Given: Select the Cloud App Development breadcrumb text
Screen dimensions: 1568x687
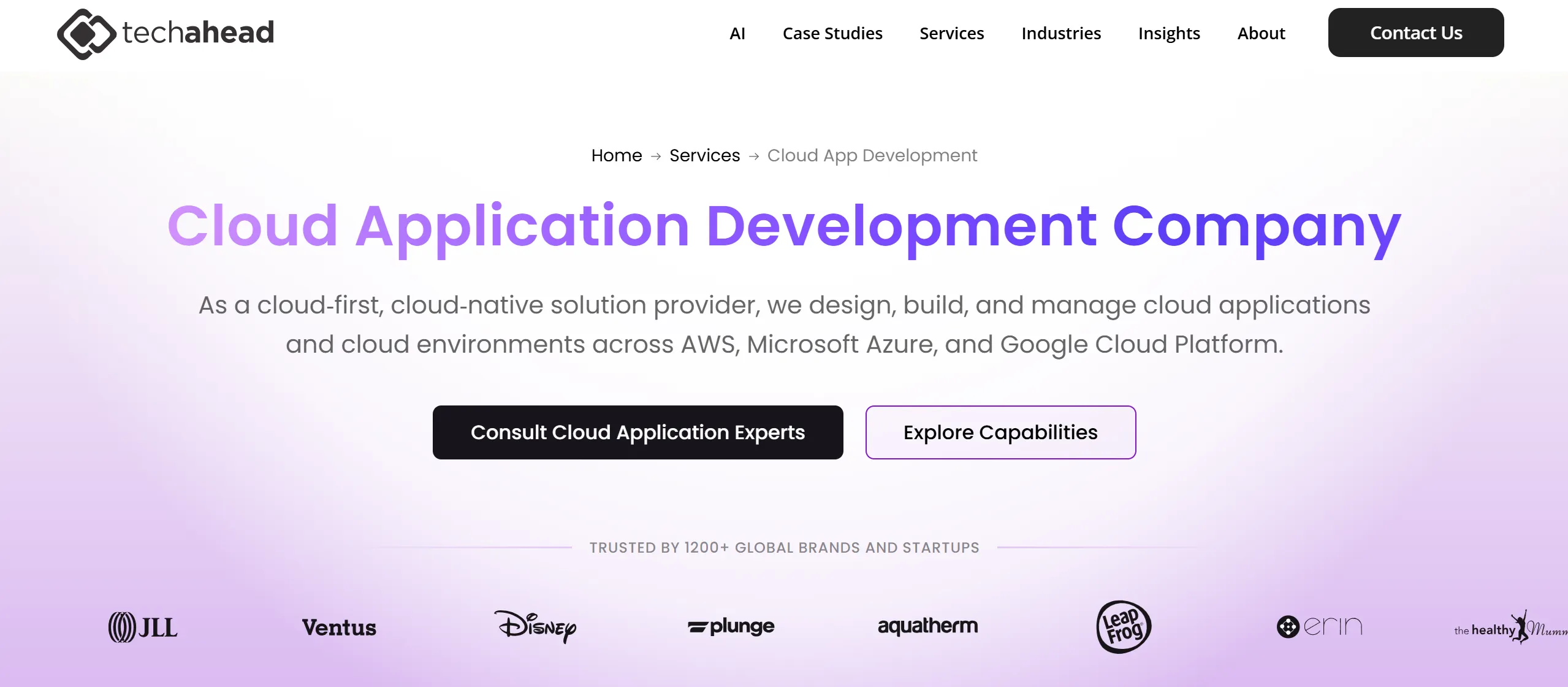Looking at the screenshot, I should 872,155.
